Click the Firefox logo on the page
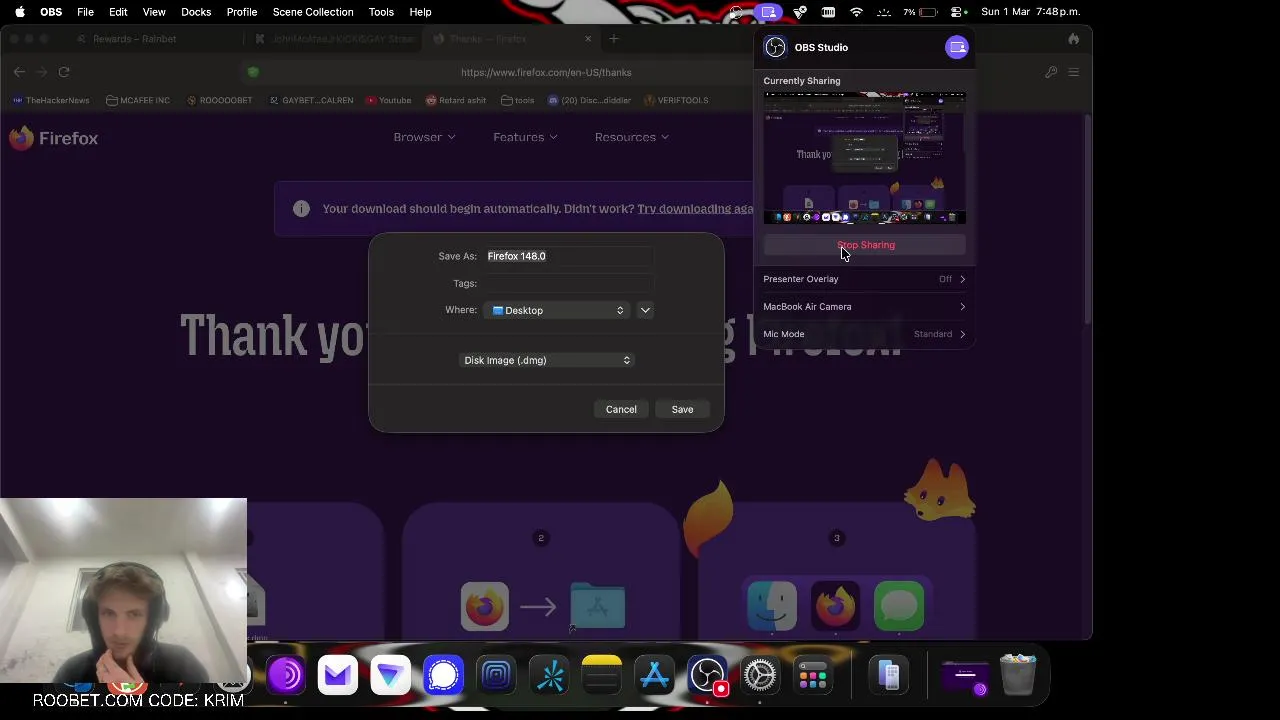 (x=54, y=138)
